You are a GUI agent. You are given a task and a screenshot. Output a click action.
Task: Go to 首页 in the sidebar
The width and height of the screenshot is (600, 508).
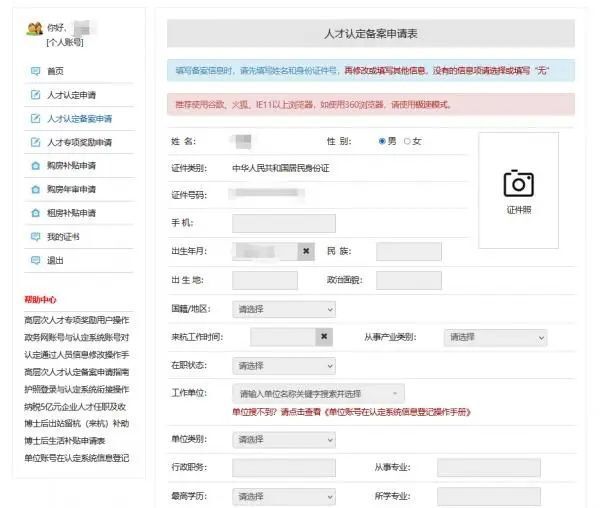tap(55, 71)
